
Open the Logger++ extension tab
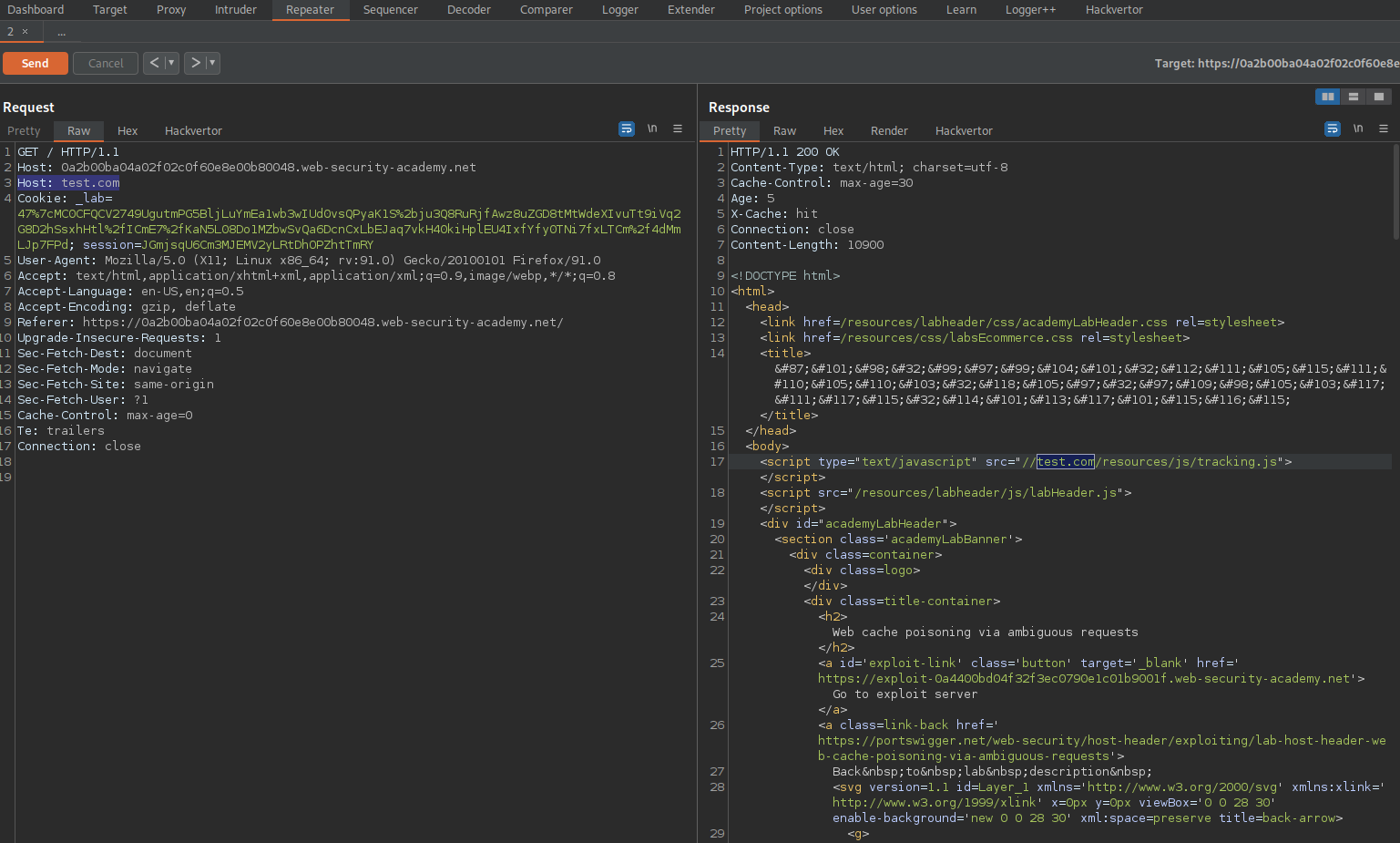[1031, 10]
